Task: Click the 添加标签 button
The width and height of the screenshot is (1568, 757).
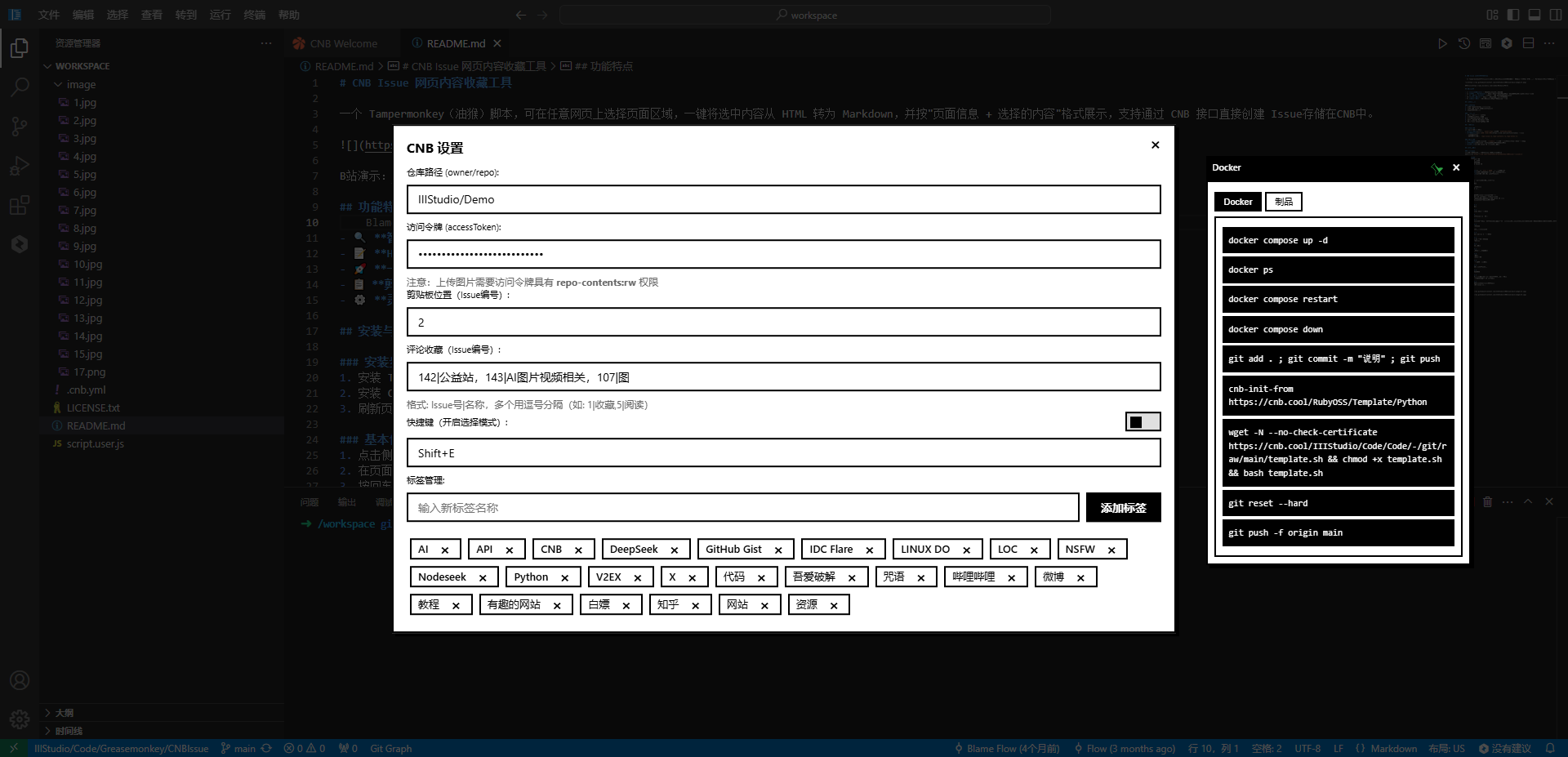Action: pyautogui.click(x=1123, y=507)
